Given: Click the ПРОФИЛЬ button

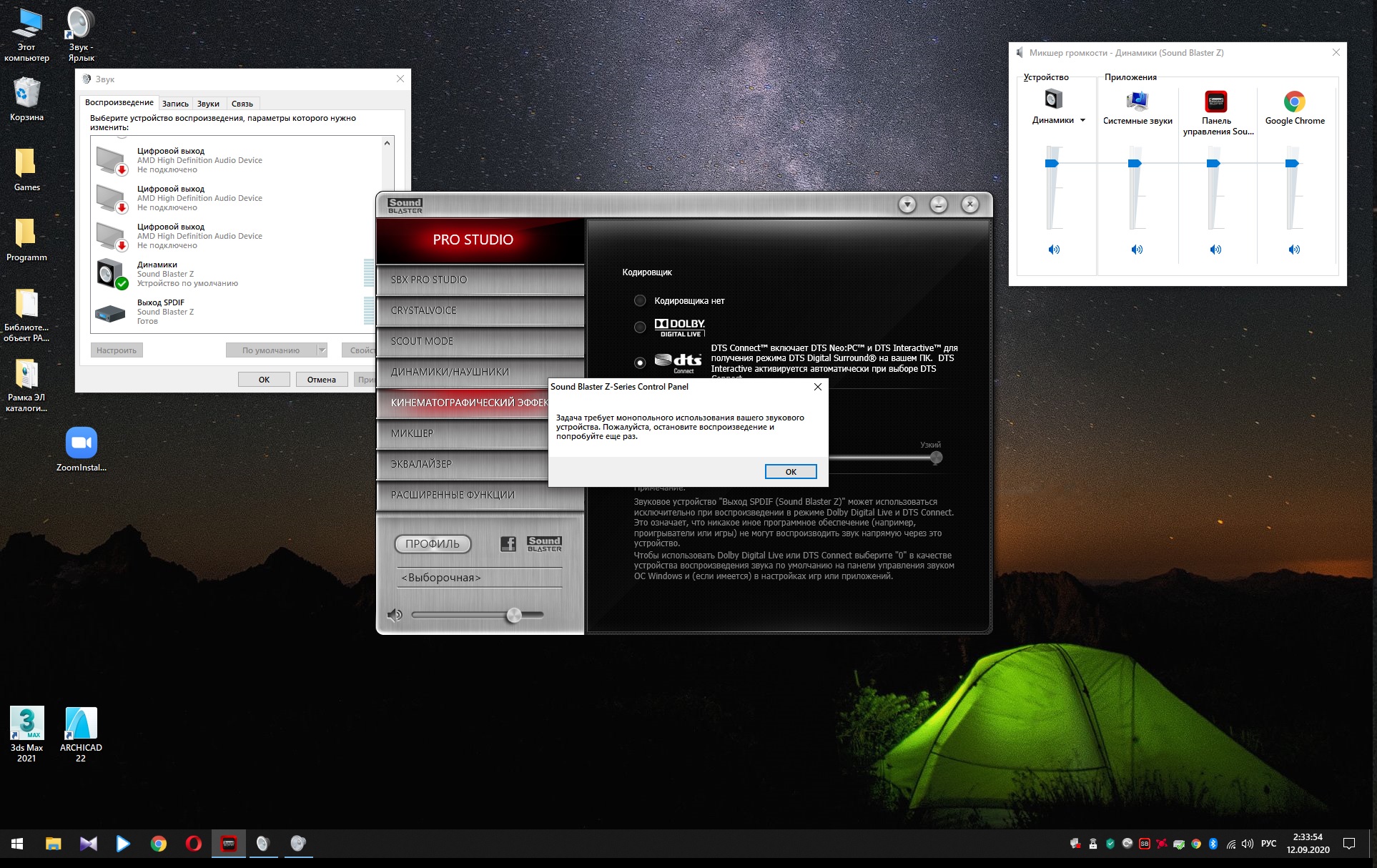Looking at the screenshot, I should 433,544.
